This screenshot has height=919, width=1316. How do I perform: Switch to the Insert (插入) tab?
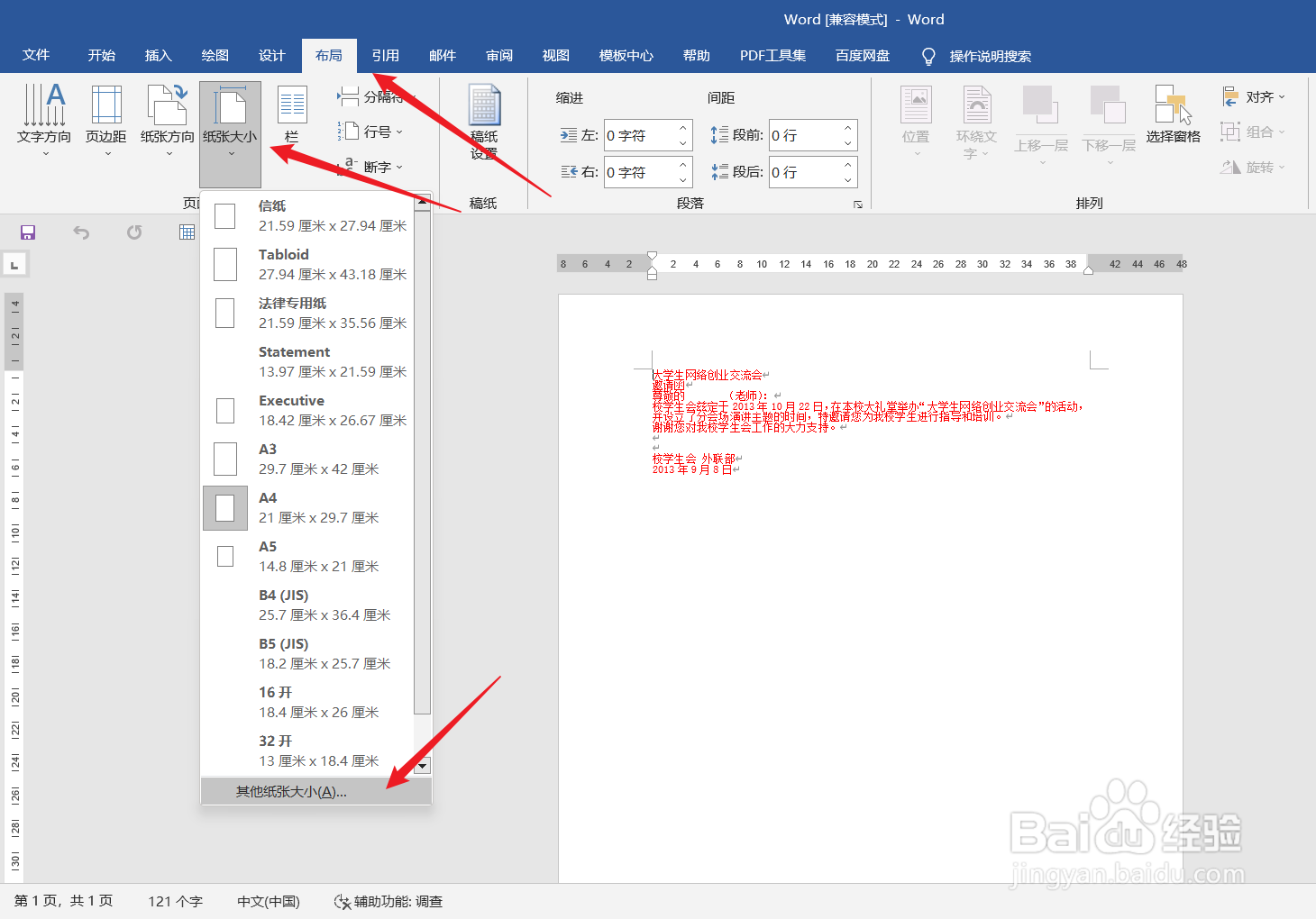click(159, 56)
